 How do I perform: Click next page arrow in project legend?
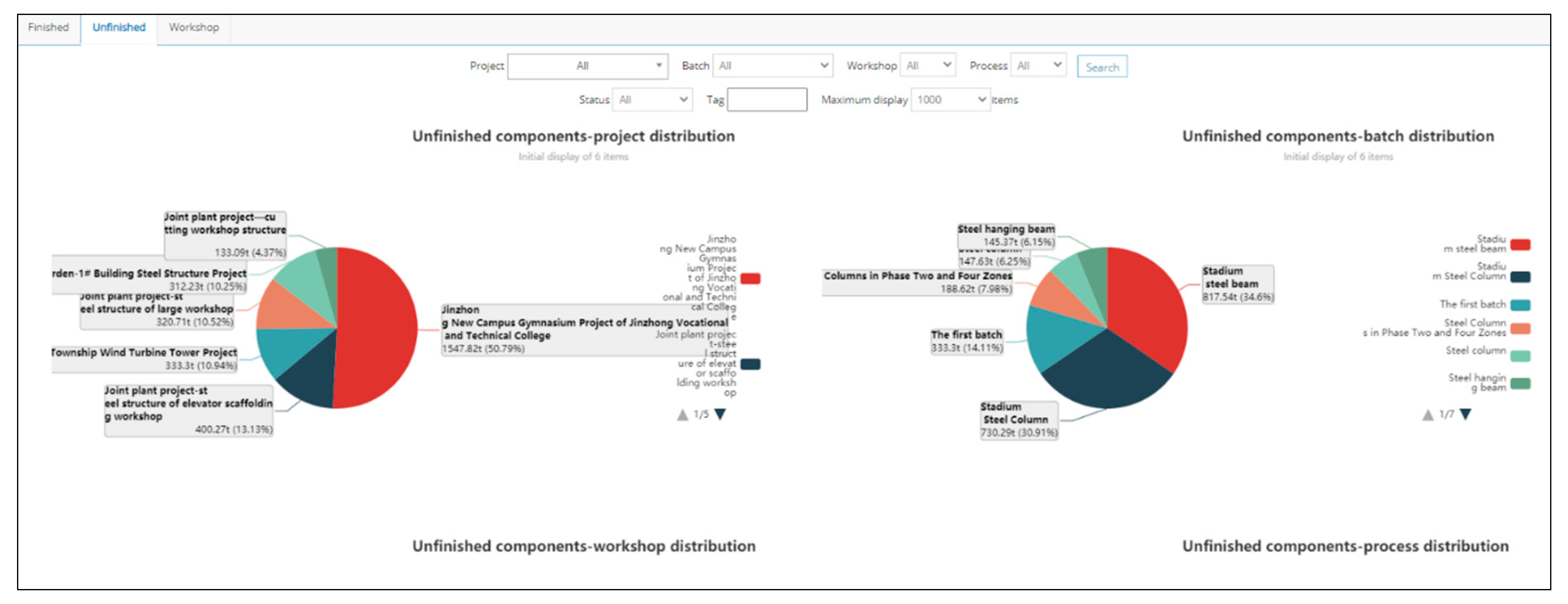pos(720,414)
